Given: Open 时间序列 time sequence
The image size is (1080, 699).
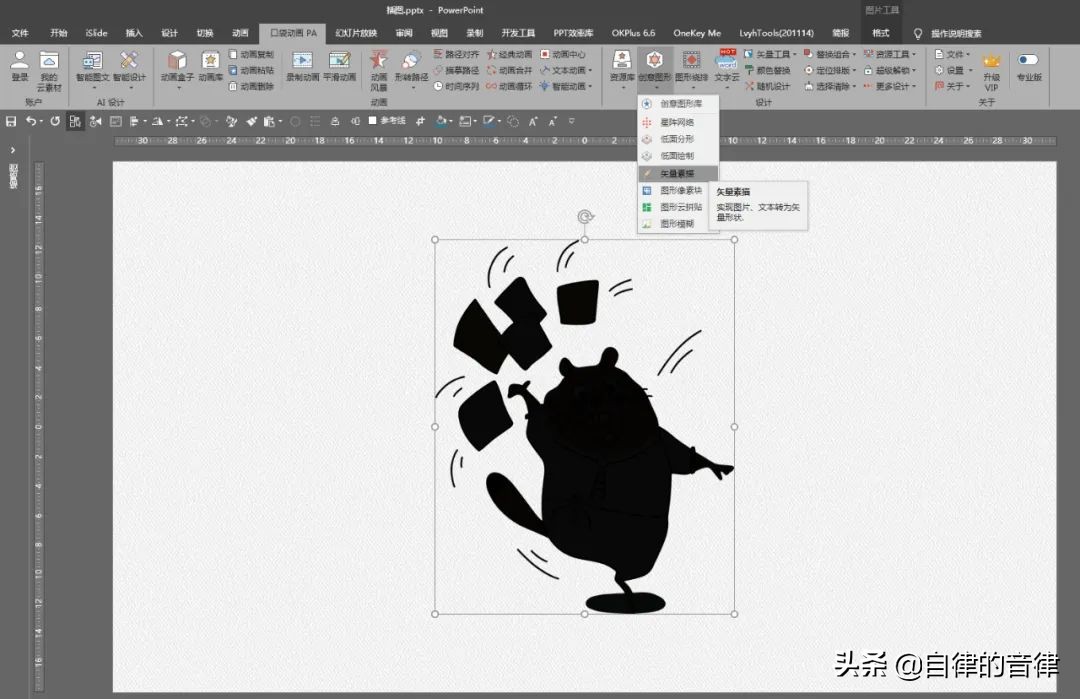Looking at the screenshot, I should pos(456,86).
